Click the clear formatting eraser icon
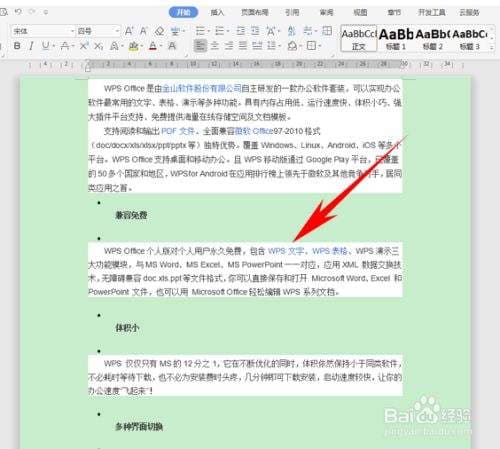 tap(159, 31)
